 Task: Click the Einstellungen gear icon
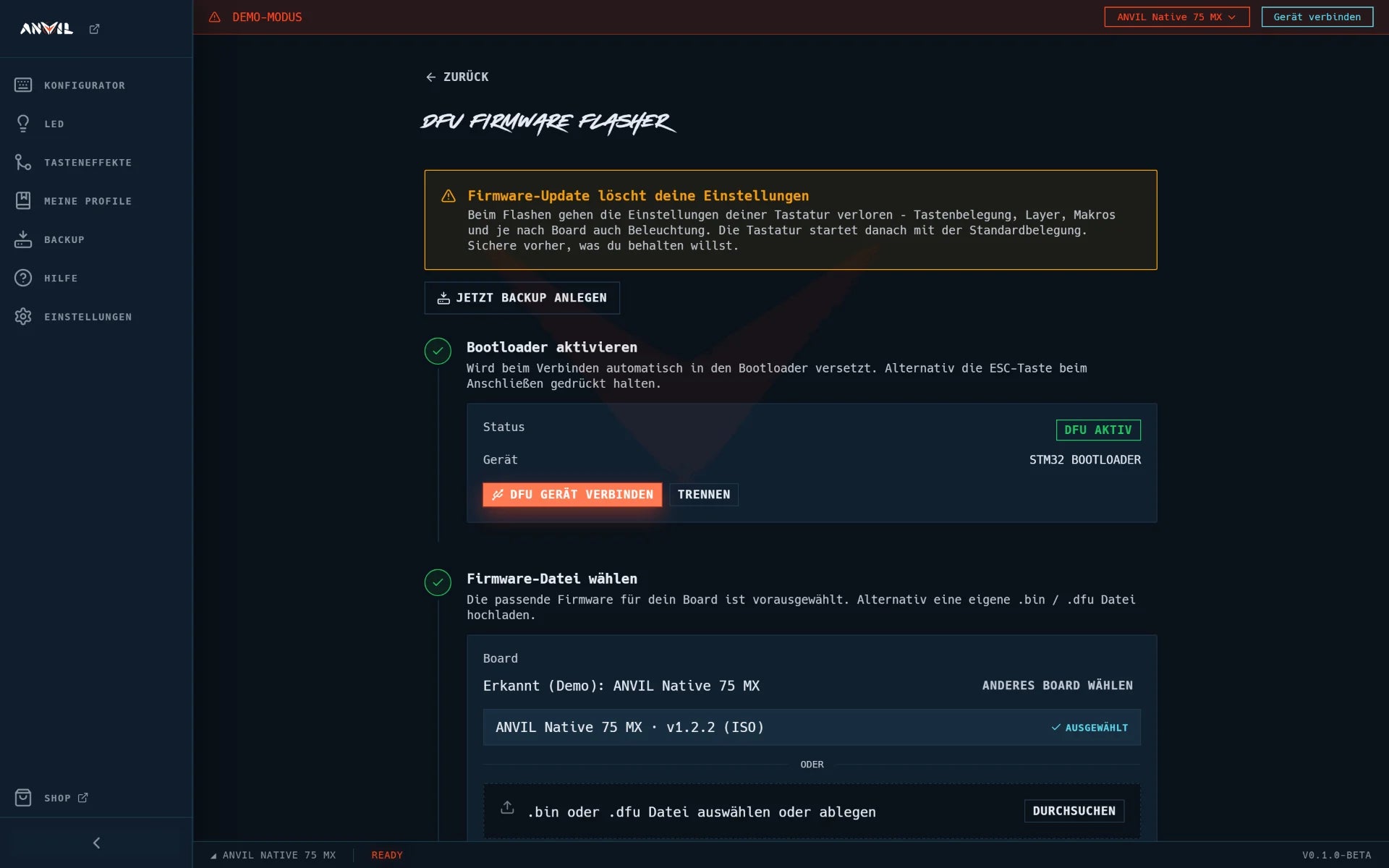pyautogui.click(x=23, y=317)
